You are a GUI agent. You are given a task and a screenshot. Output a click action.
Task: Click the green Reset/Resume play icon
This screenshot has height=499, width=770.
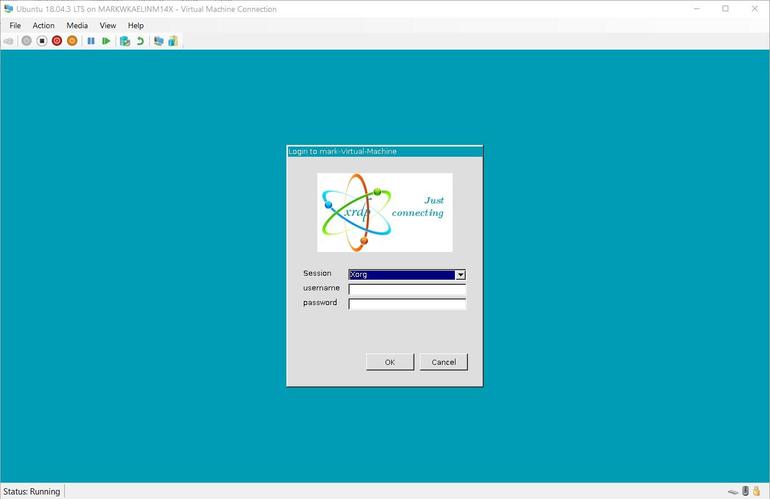[x=106, y=41]
